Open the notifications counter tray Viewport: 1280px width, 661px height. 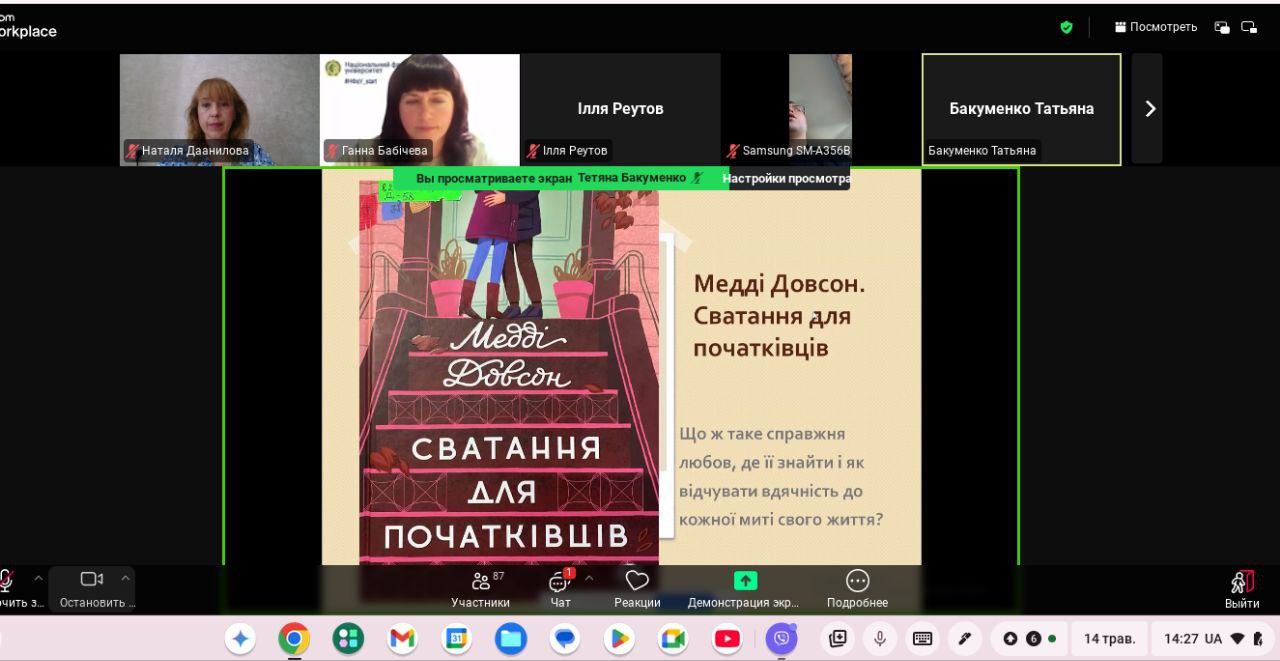point(1029,638)
